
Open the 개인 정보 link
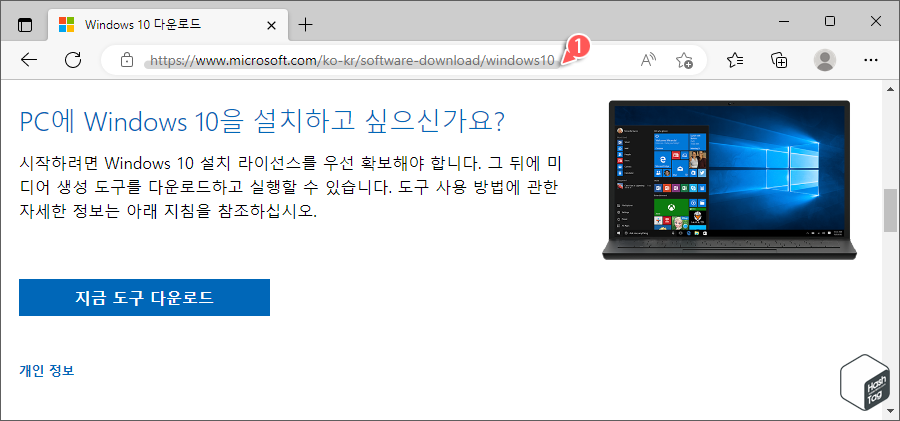click(x=47, y=370)
